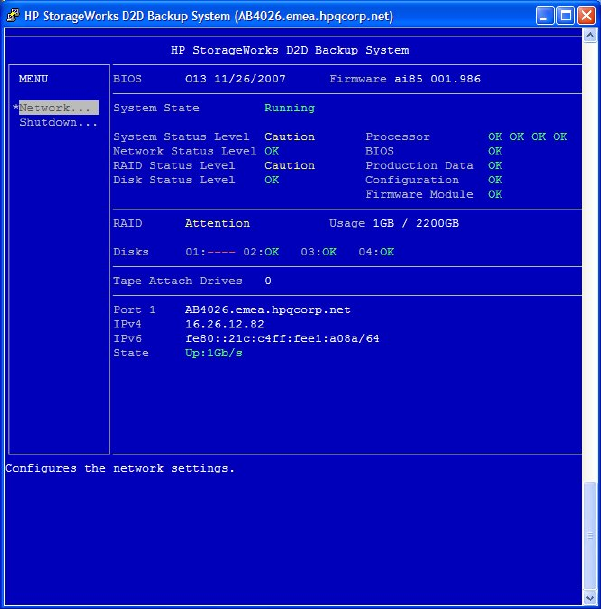
Task: Click the 'Up:1Gb/s' port state
Action: pyautogui.click(x=214, y=353)
